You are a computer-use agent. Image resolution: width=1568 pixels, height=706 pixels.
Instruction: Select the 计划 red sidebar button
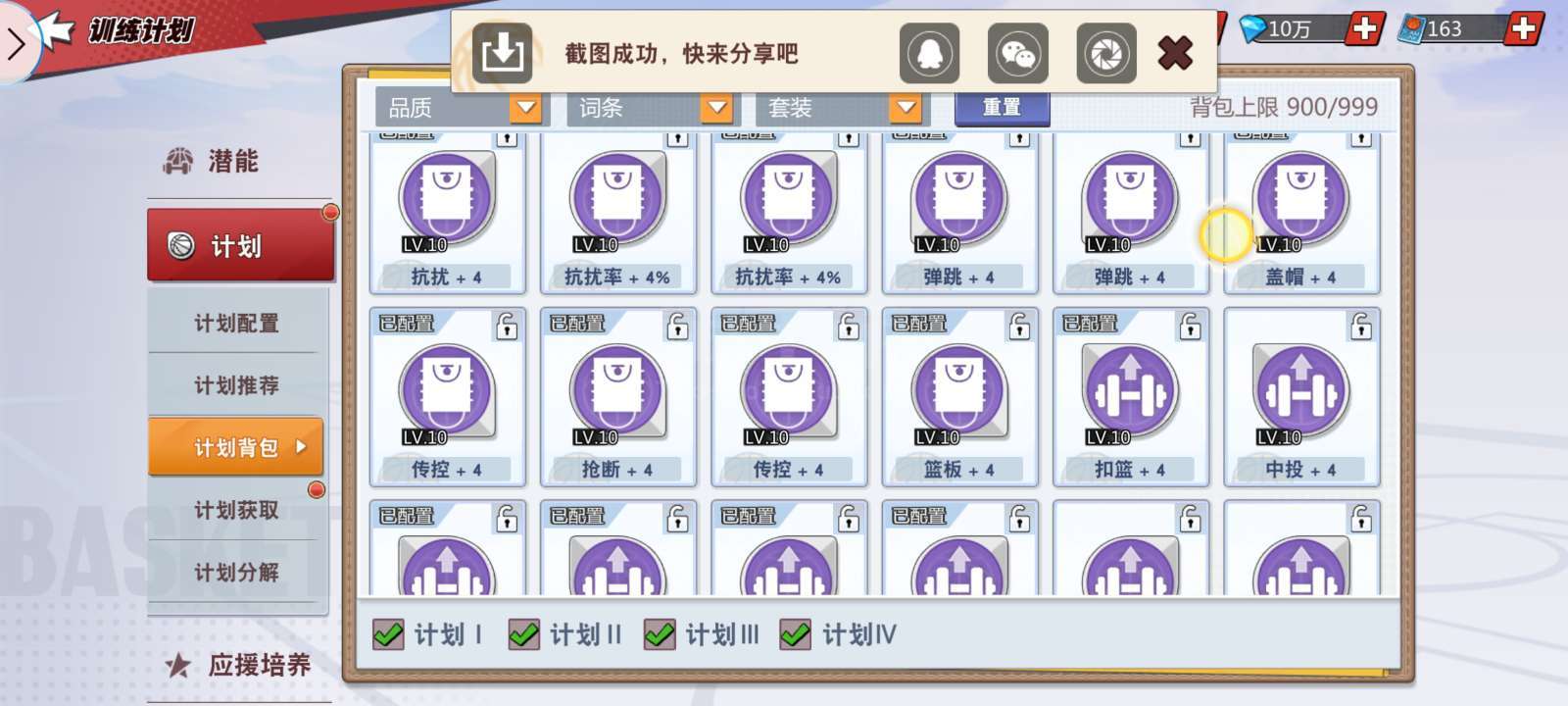240,245
